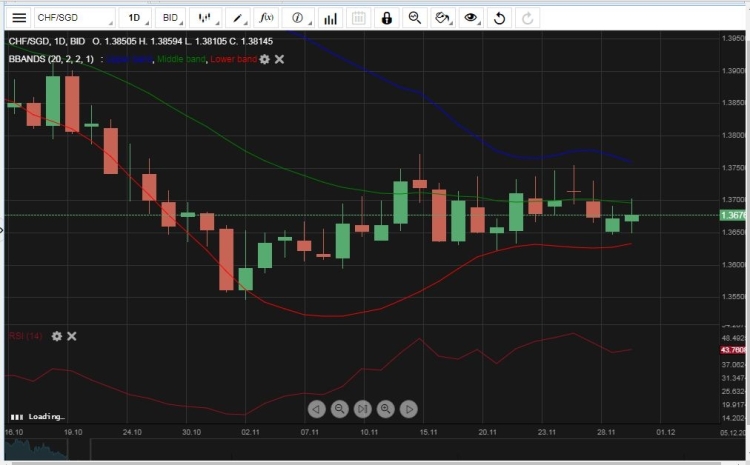750x465 pixels.
Task: Click the CHF/SGD symbol selector field
Action: tap(75, 18)
